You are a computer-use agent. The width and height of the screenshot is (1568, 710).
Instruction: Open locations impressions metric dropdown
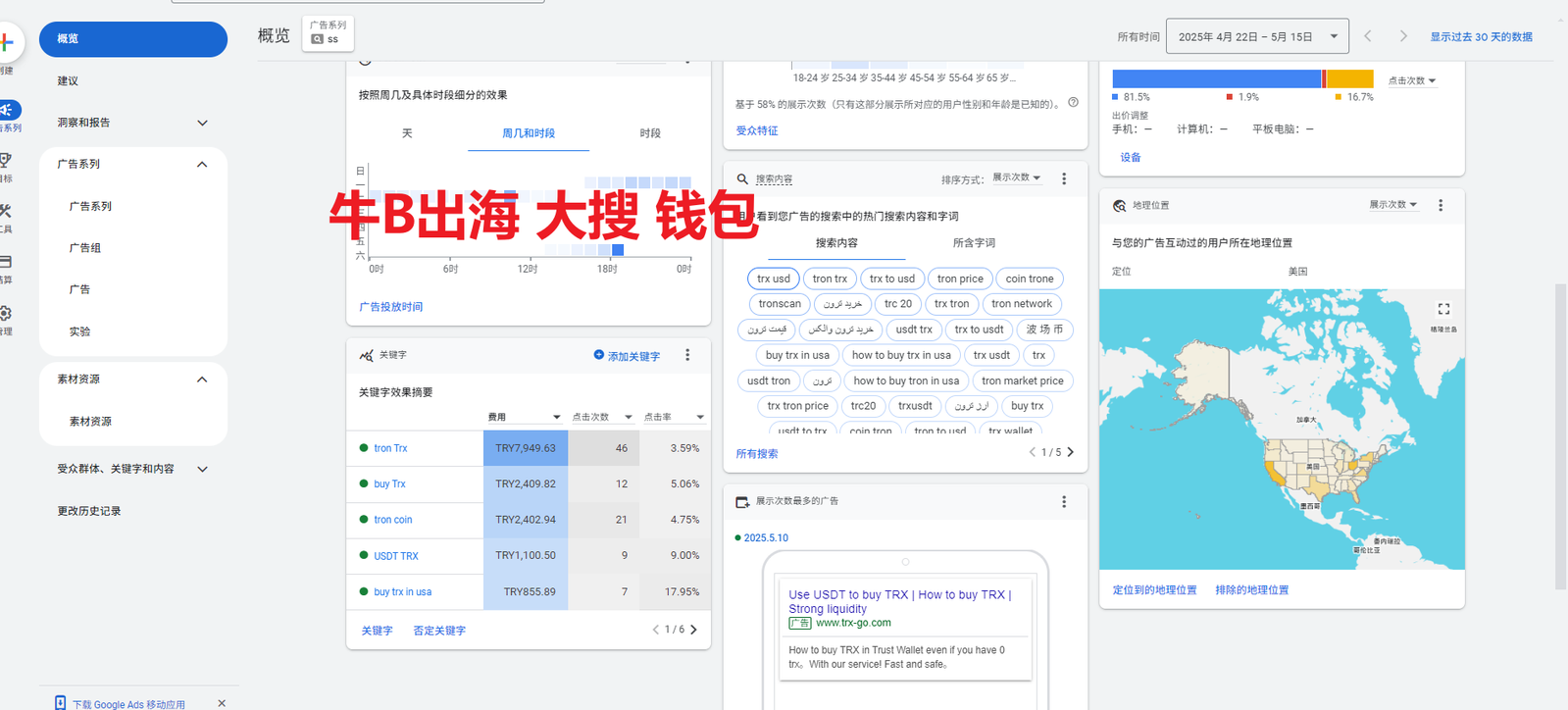(x=1393, y=205)
